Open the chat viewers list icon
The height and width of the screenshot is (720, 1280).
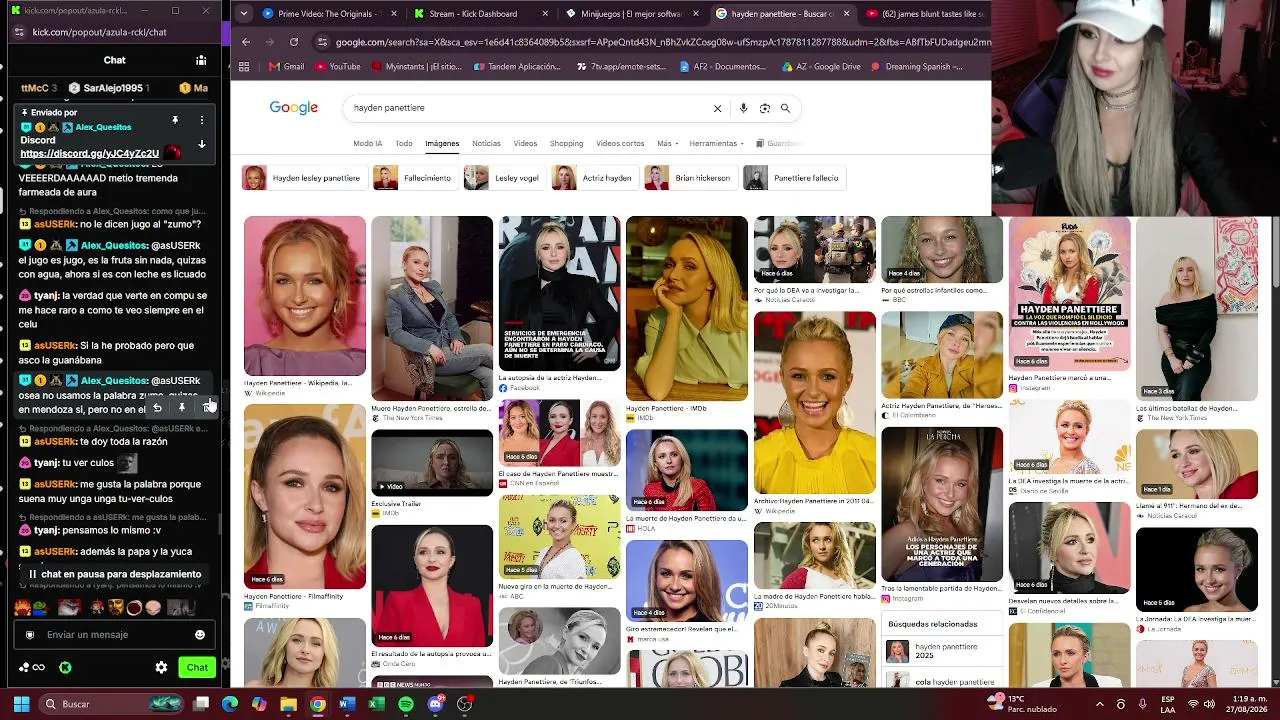[x=201, y=60]
